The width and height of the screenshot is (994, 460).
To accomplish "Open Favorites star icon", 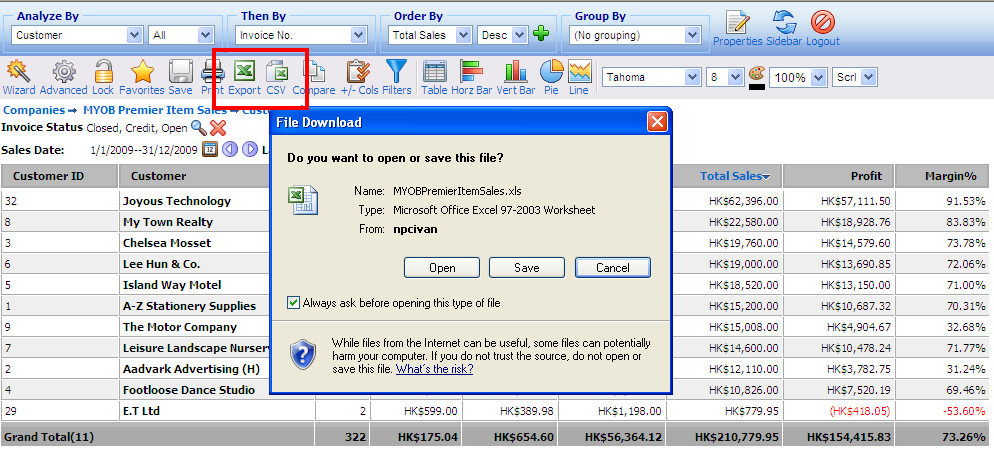I will tap(142, 77).
